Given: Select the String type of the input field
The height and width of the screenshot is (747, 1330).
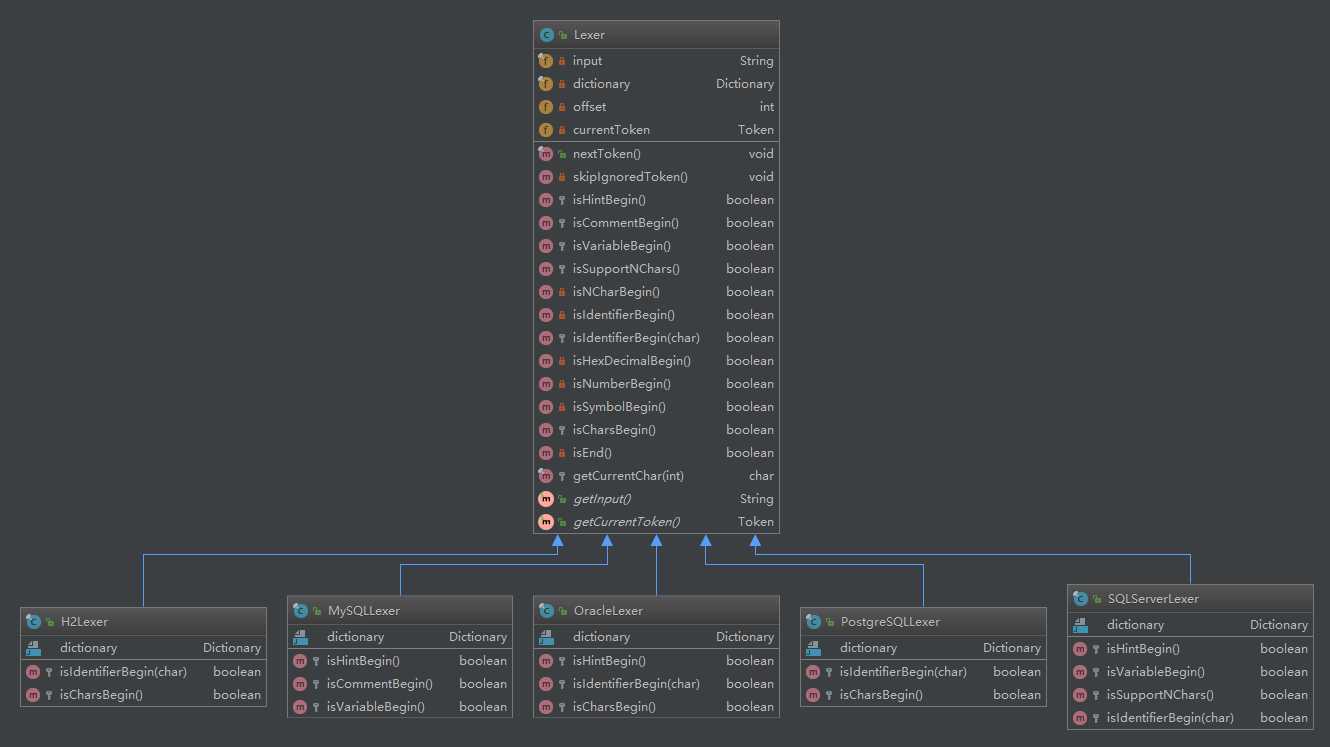Looking at the screenshot, I should coord(757,61).
